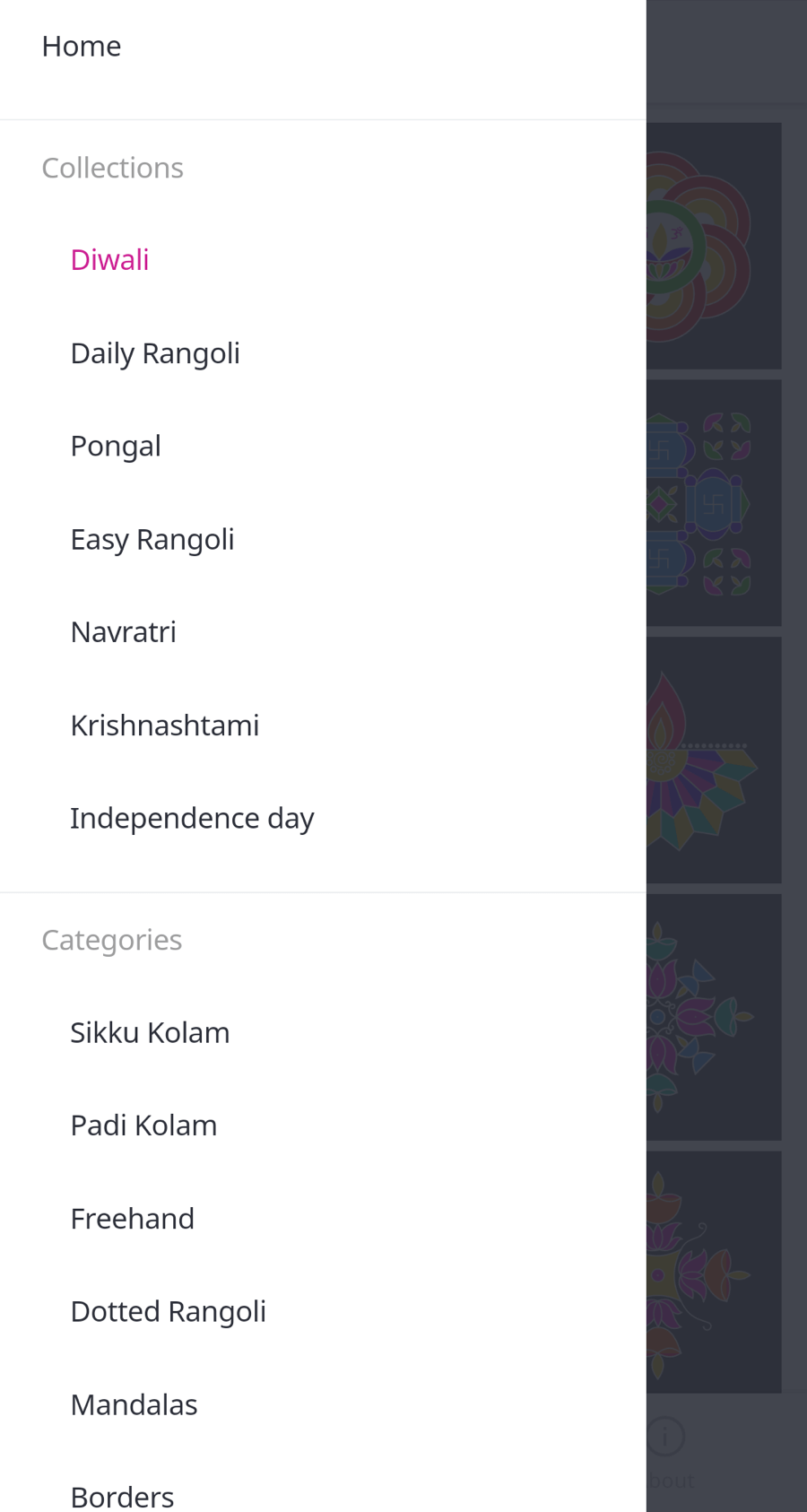Image resolution: width=807 pixels, height=1512 pixels.
Task: Open the Sikku Kolam category
Action: point(150,1032)
